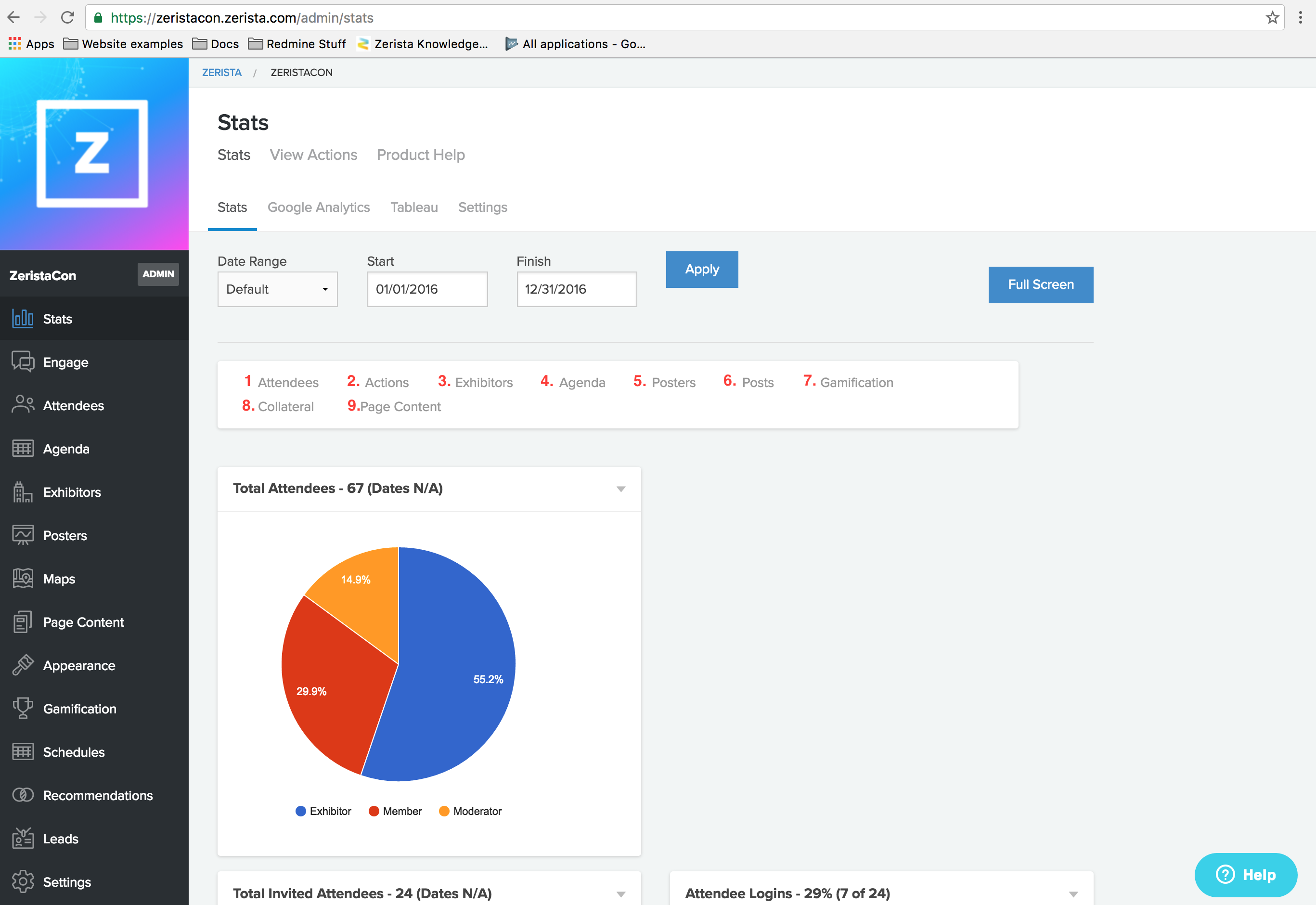Click the ADMIN badge

click(x=158, y=274)
